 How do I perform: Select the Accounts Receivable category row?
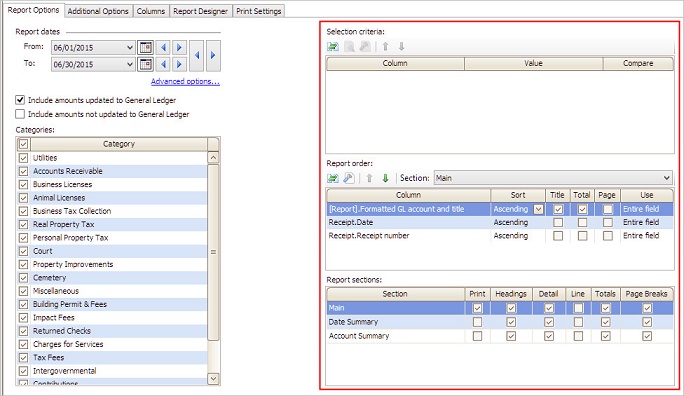click(113, 171)
